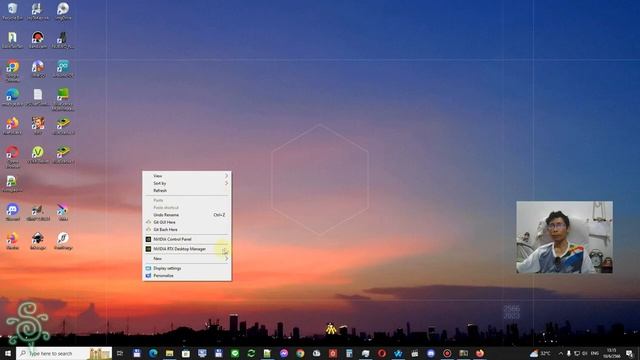640x360 pixels.
Task: Open Task View from the taskbar
Action: click(120, 353)
